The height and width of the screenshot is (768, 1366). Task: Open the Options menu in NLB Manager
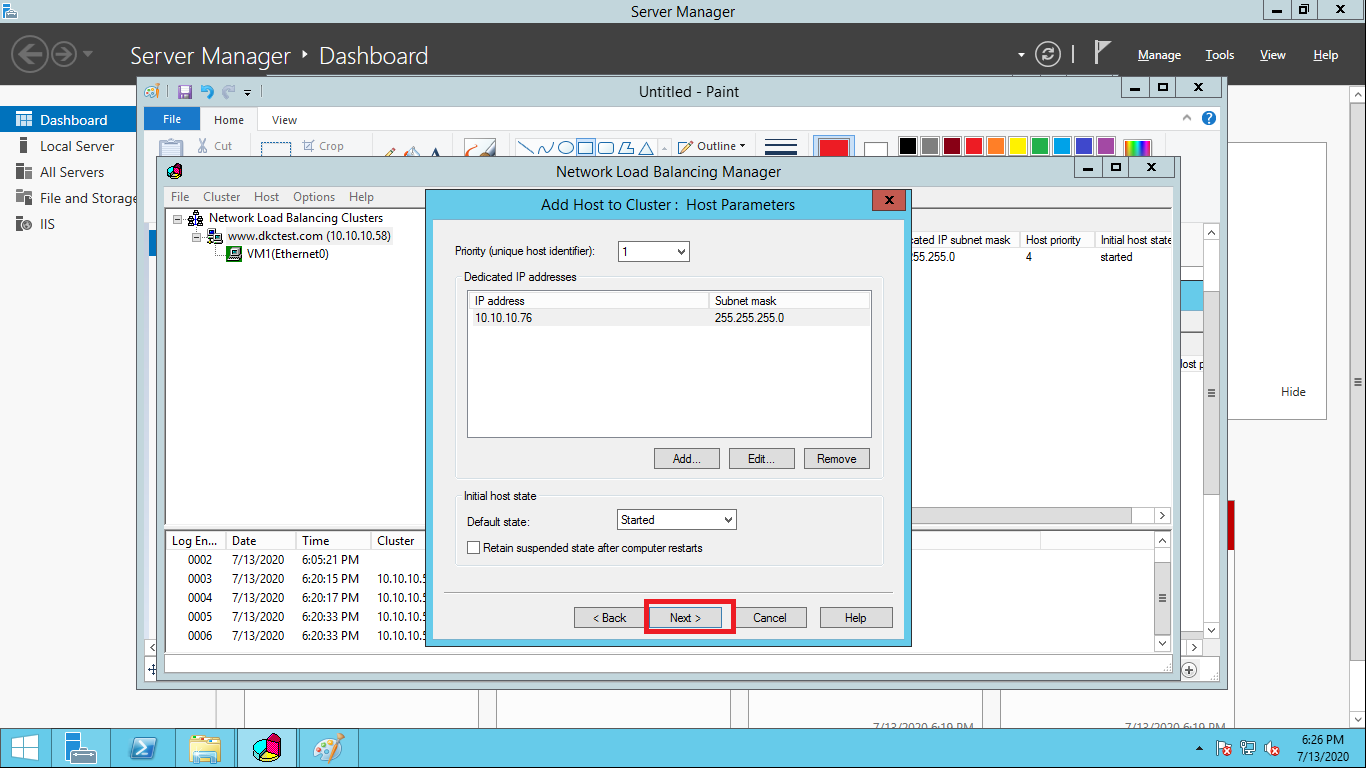coord(314,197)
